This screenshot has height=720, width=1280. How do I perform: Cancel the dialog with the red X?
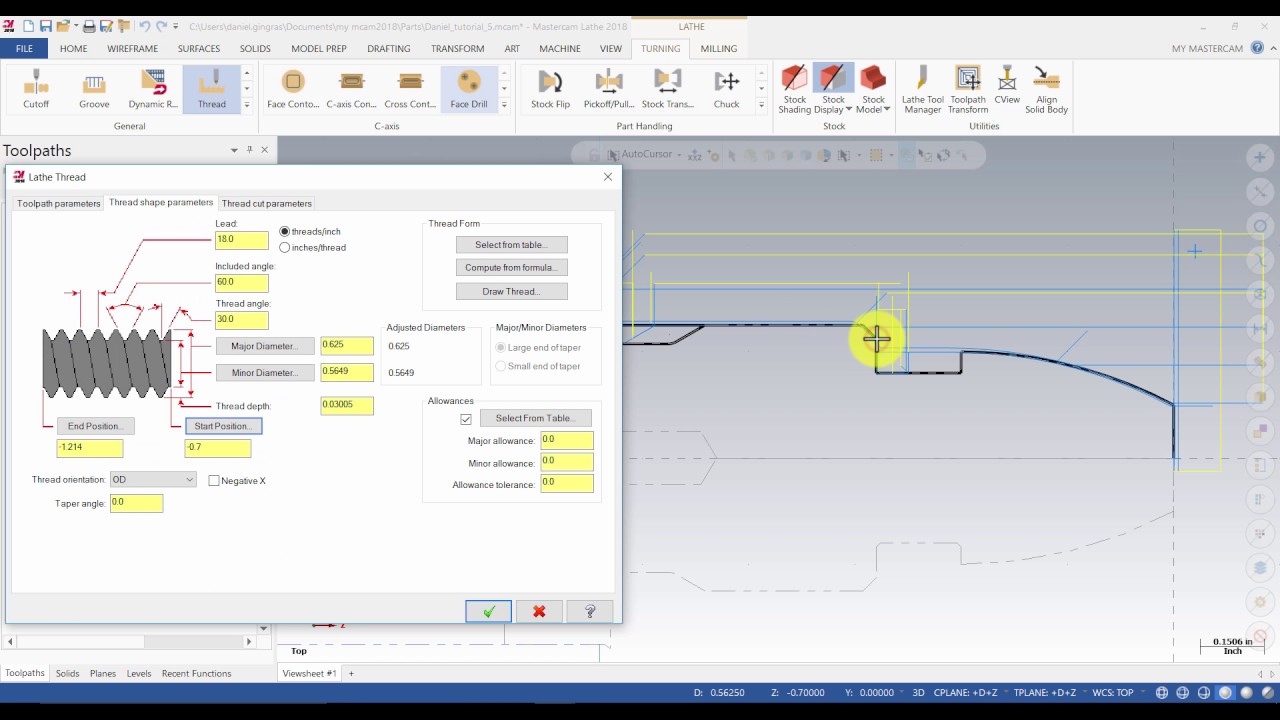539,611
